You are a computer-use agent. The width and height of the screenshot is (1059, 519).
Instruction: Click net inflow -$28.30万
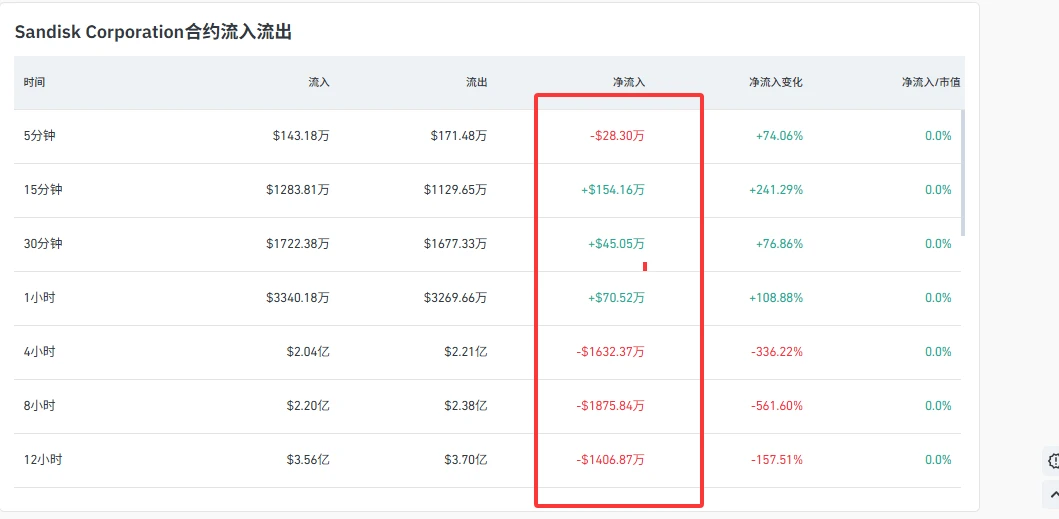[x=617, y=136]
